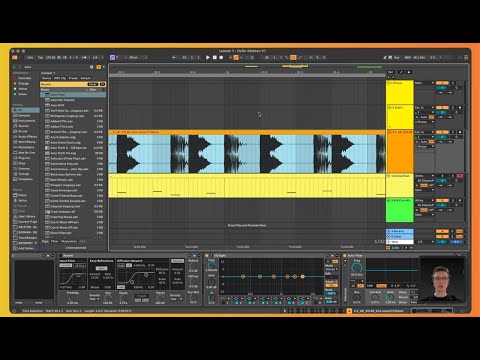Click the first yellow group track header
480x360 pixels.
tap(400, 92)
